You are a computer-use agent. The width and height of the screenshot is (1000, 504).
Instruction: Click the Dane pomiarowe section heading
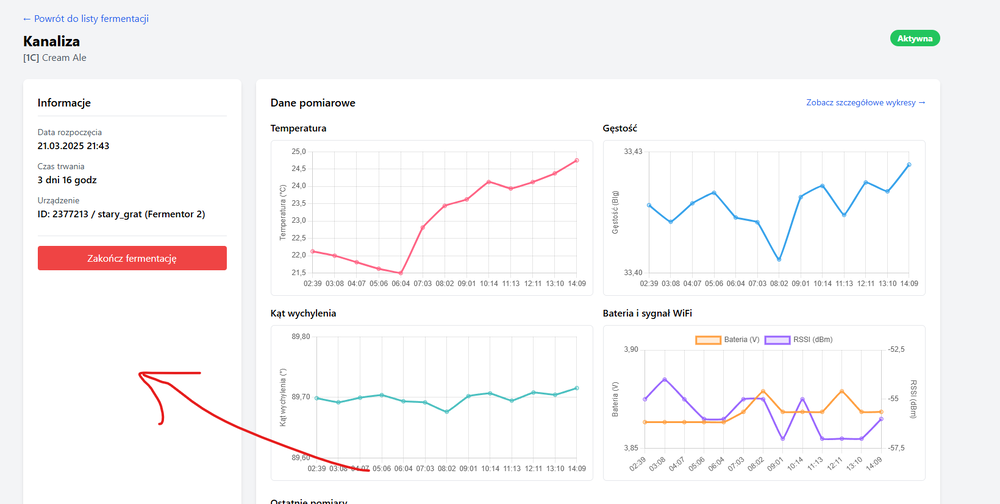point(312,103)
